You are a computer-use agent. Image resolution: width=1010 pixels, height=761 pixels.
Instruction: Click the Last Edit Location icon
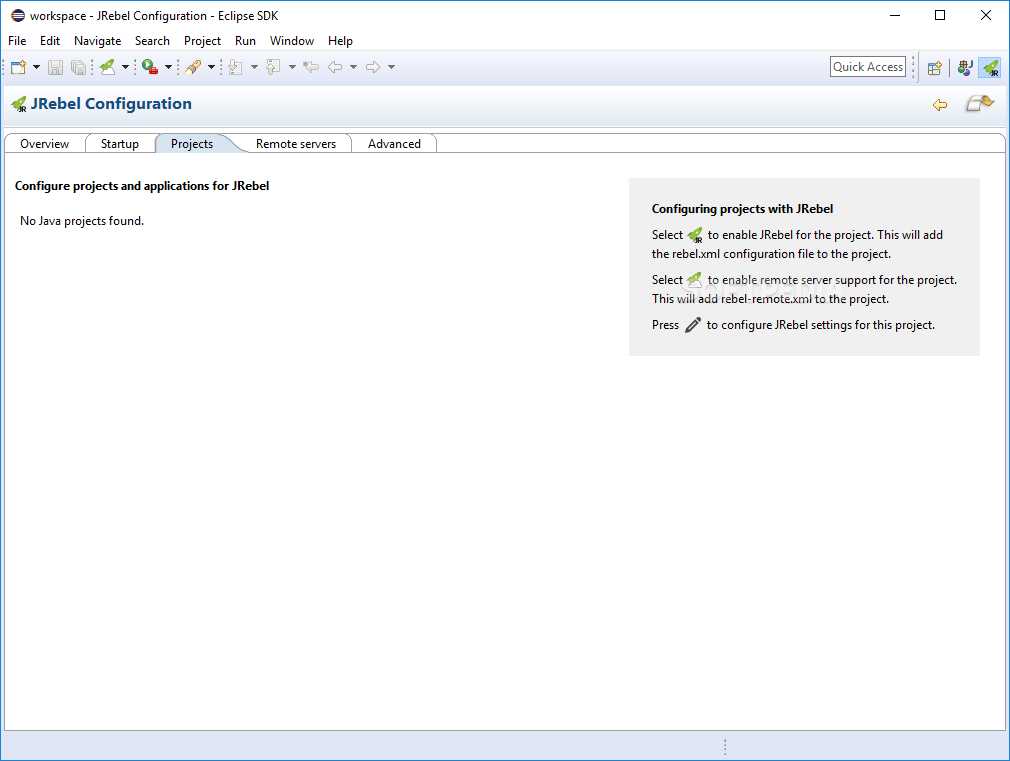point(311,67)
